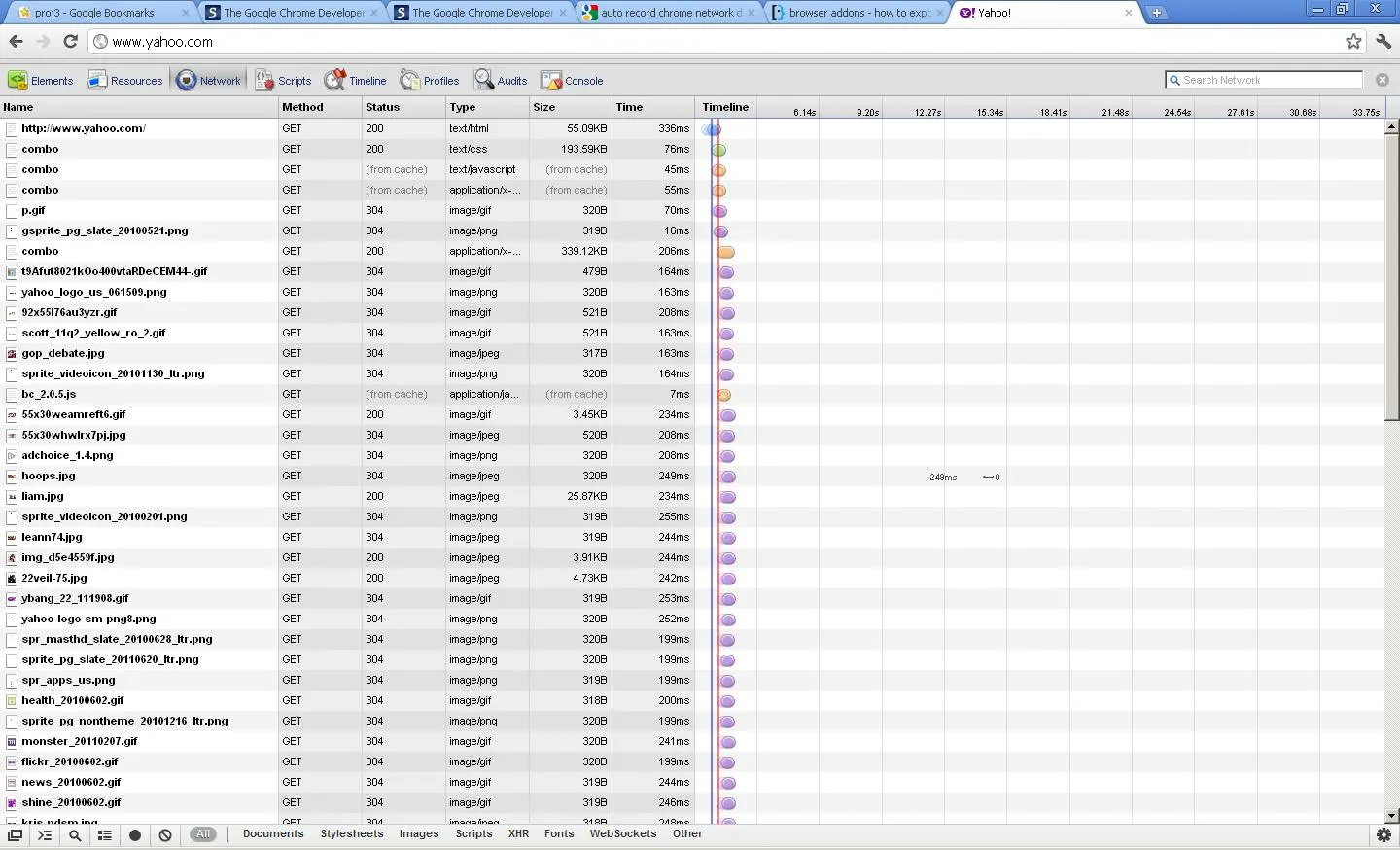Viewport: 1400px width, 850px height.
Task: Open the Profiles panel
Action: 430,81
